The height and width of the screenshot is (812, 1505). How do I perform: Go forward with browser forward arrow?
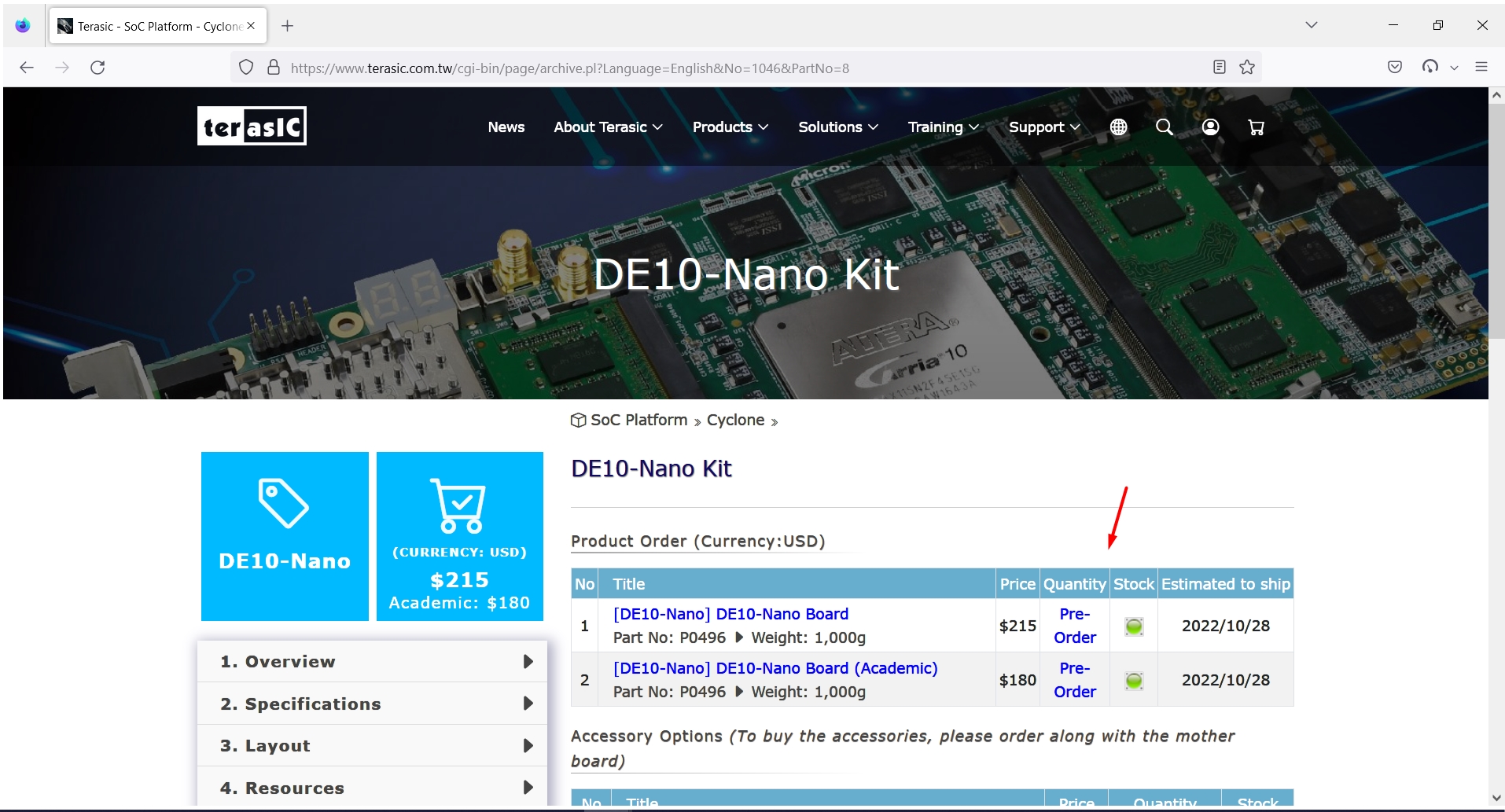pyautogui.click(x=62, y=68)
